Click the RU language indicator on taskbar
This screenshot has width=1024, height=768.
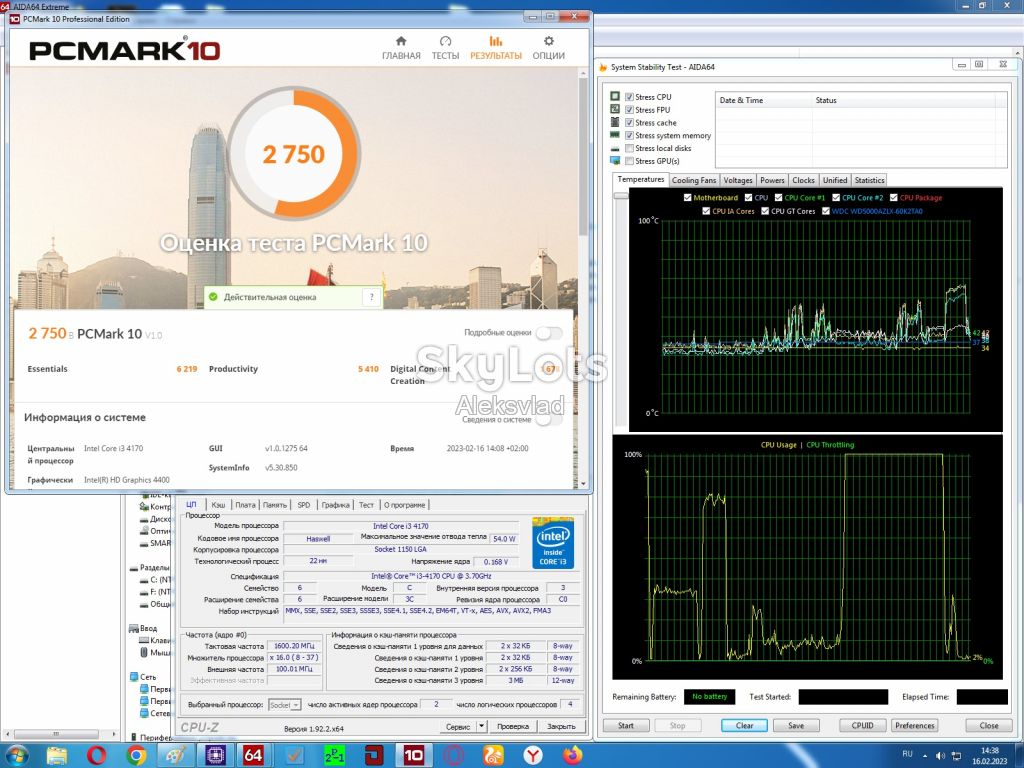coord(907,754)
